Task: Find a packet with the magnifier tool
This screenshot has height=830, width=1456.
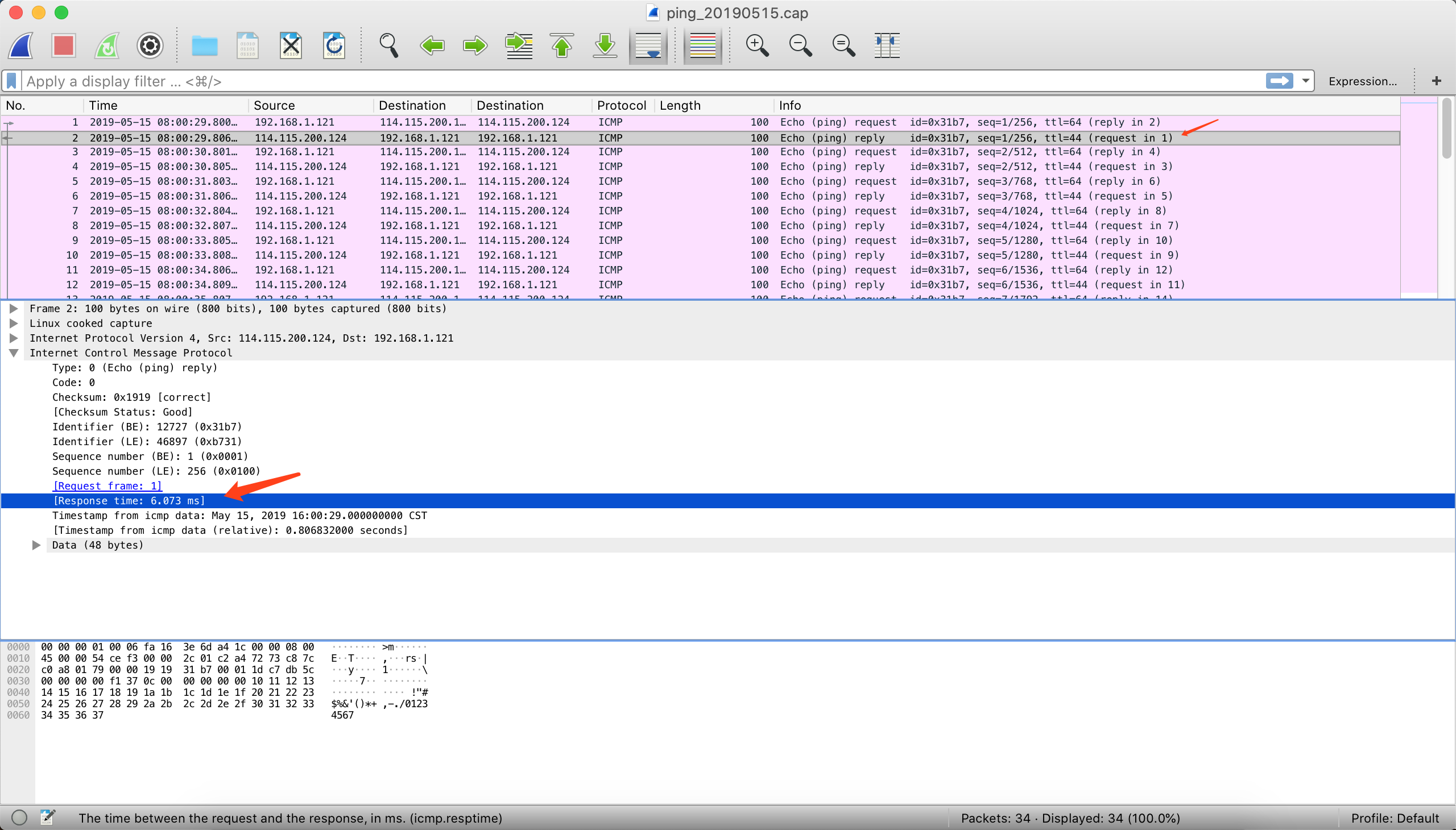Action: pos(388,45)
